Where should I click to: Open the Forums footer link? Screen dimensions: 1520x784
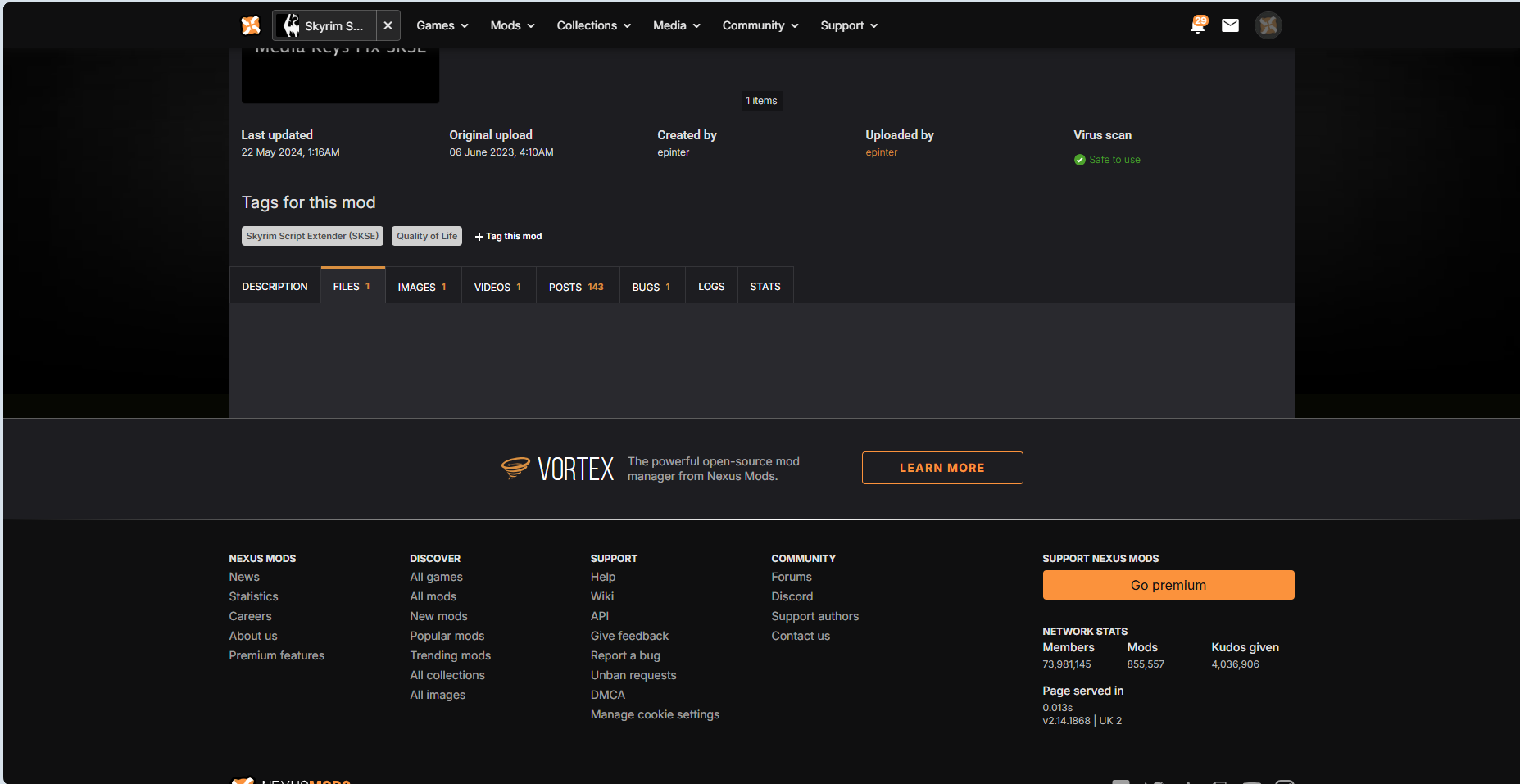point(792,577)
